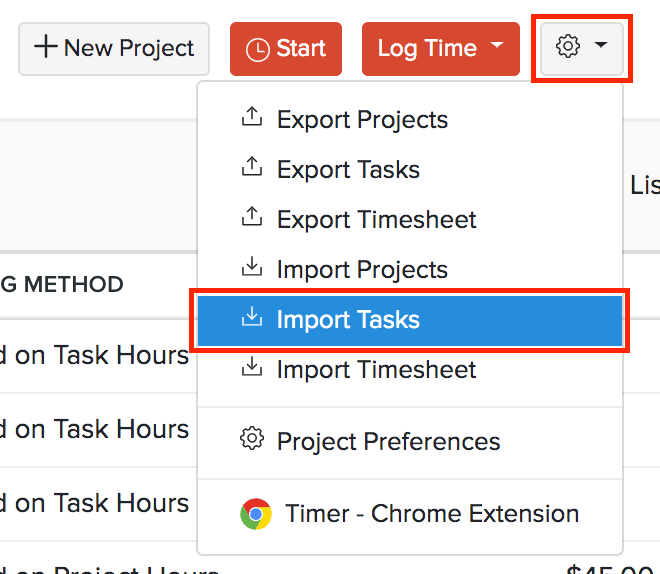
Task: Select Timer - Chrome Extension option
Action: click(x=432, y=514)
